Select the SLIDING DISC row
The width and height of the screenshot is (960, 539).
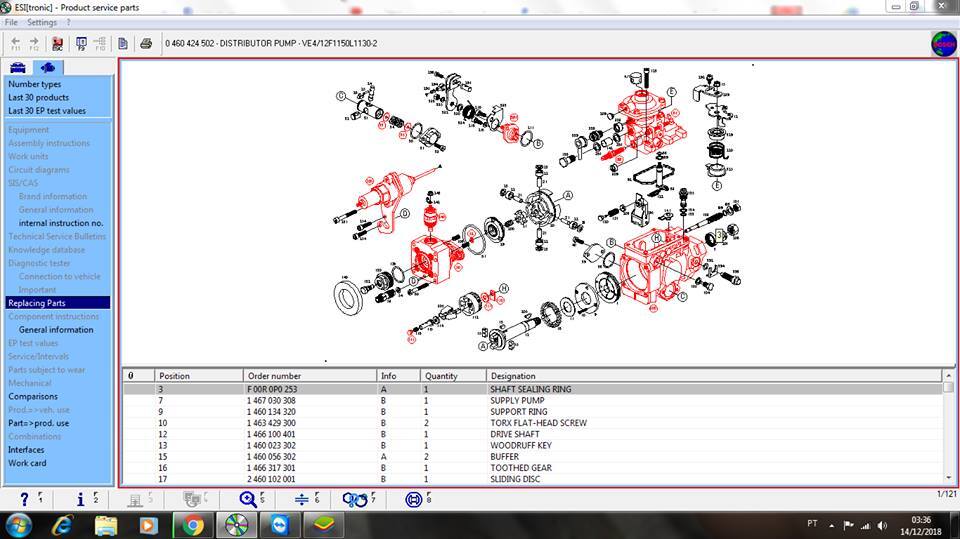(x=532, y=479)
